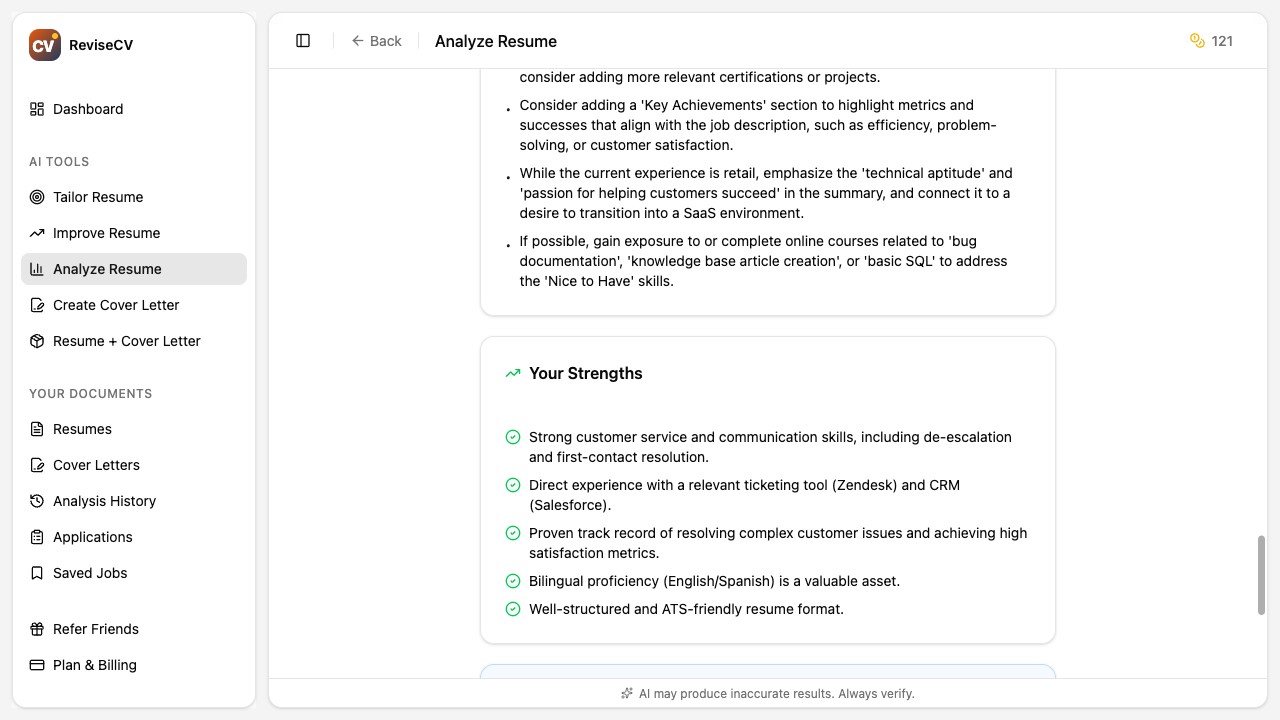Open the Applications section
1280x720 pixels.
click(x=92, y=537)
